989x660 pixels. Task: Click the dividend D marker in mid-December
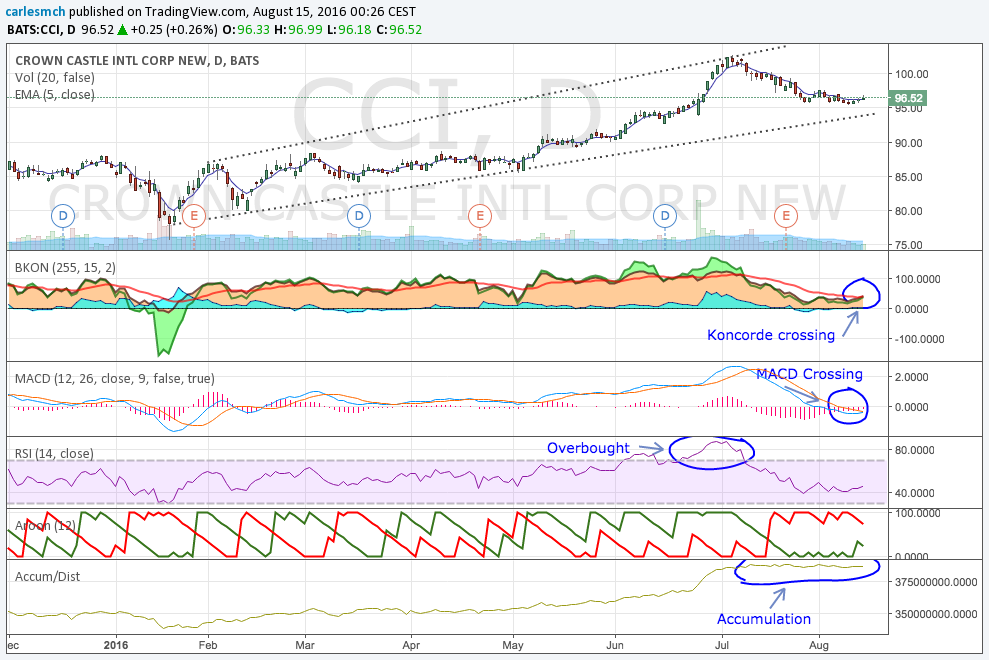click(63, 216)
